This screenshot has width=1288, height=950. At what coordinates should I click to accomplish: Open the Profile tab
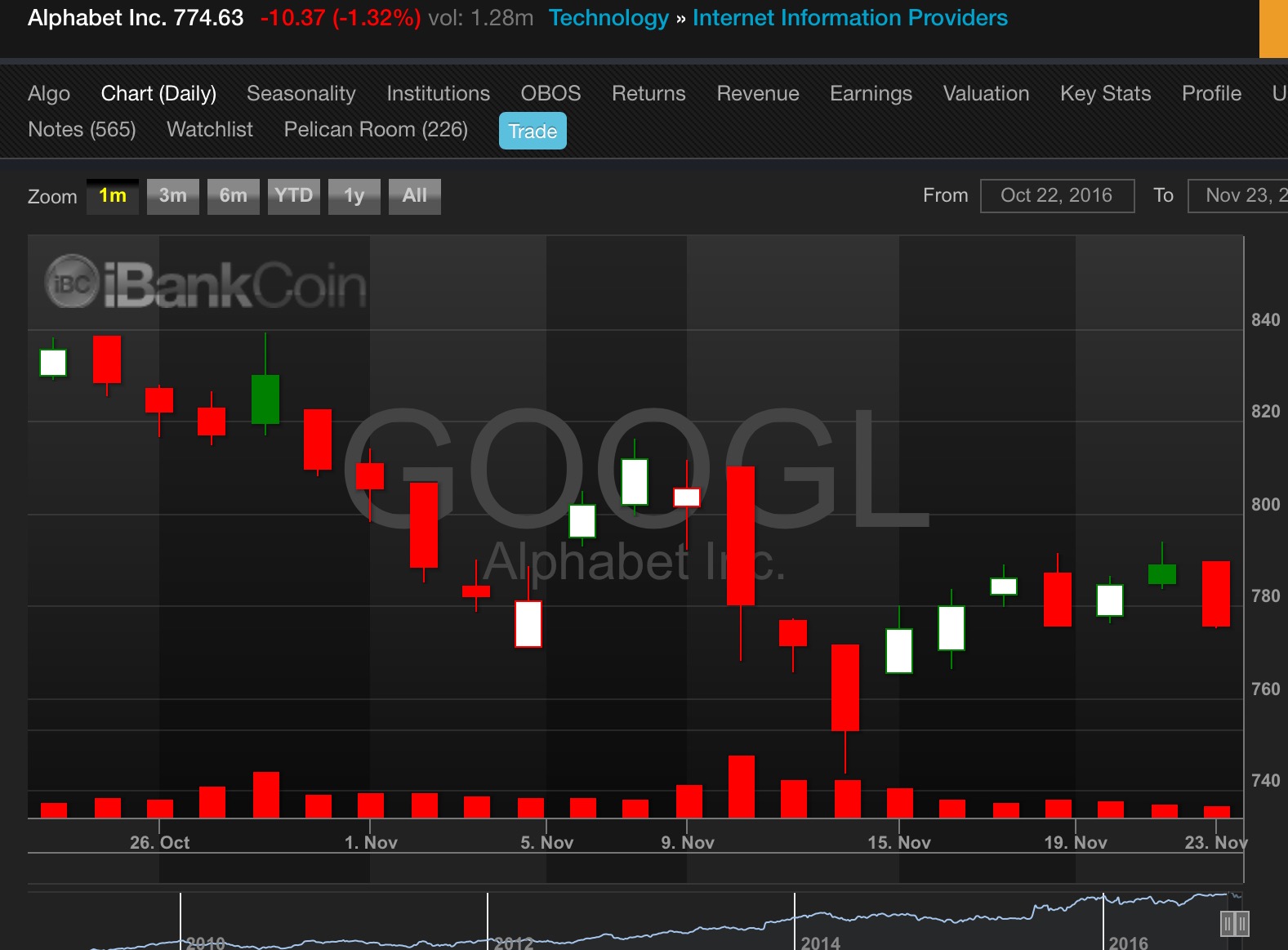coord(1212,94)
